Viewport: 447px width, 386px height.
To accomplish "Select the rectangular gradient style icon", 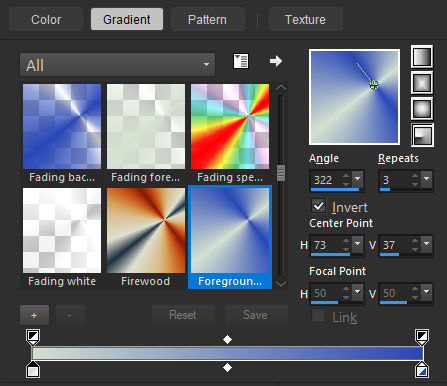I will (x=422, y=83).
